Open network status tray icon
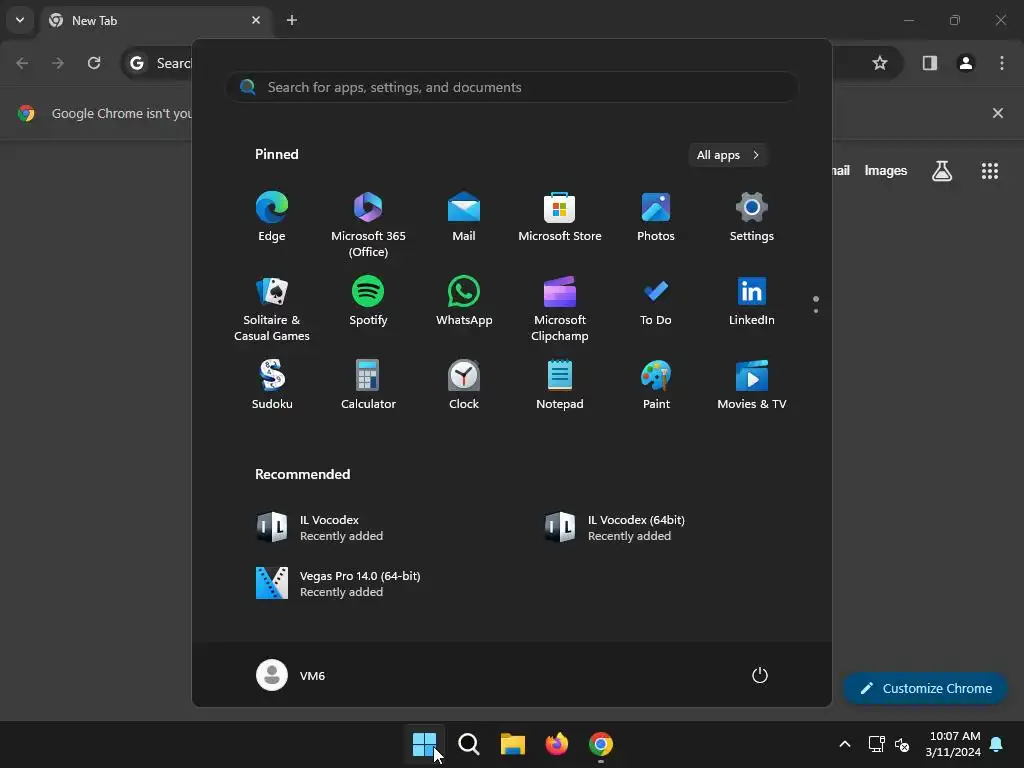 [x=876, y=744]
